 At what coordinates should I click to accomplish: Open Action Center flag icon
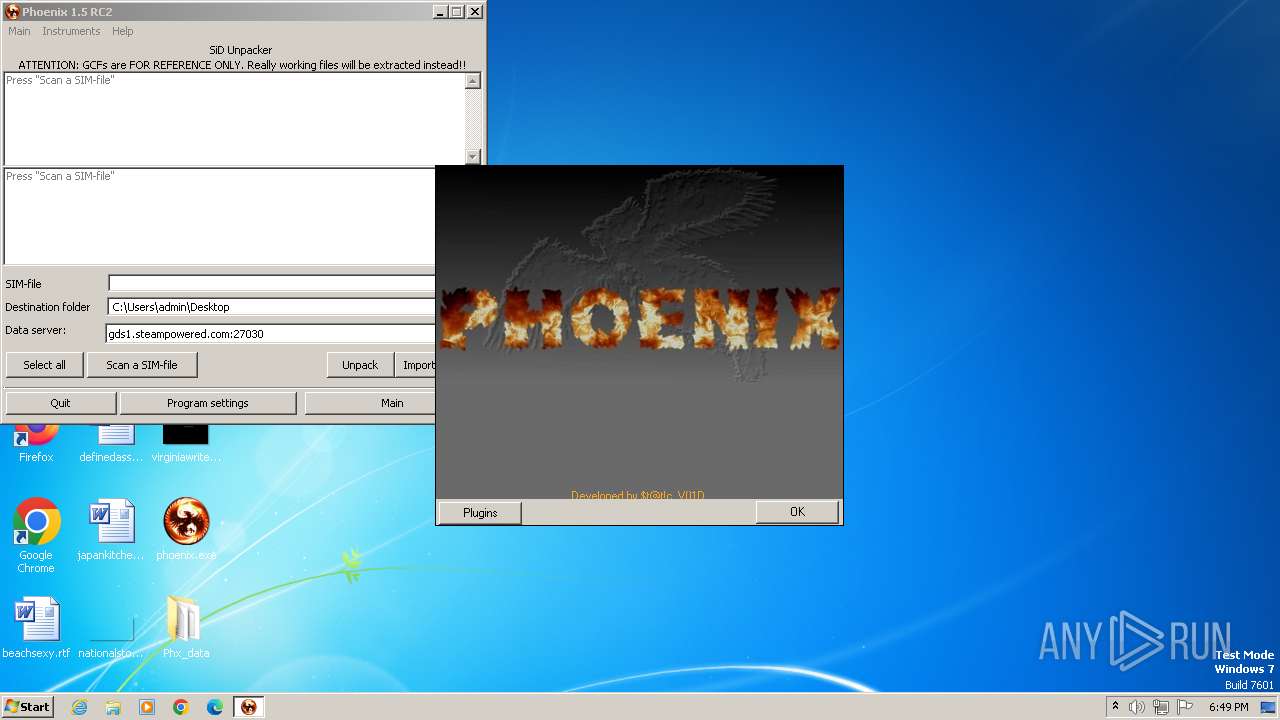(x=1183, y=707)
